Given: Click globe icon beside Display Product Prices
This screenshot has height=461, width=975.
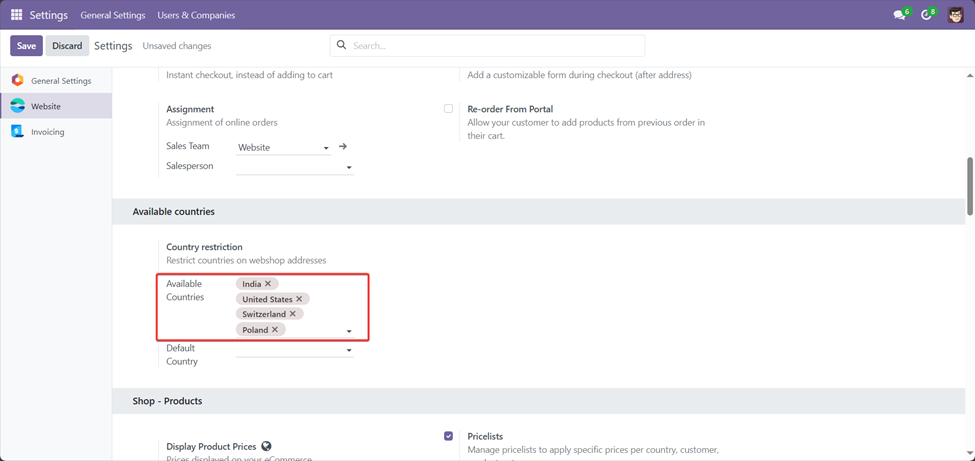Looking at the screenshot, I should 267,446.
